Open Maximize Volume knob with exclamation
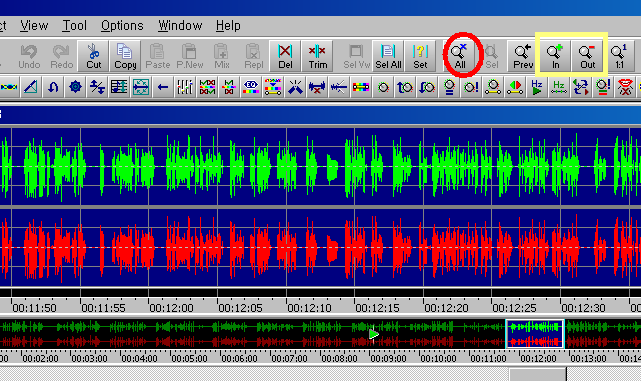Screen dimensions: 641x381 471,87
